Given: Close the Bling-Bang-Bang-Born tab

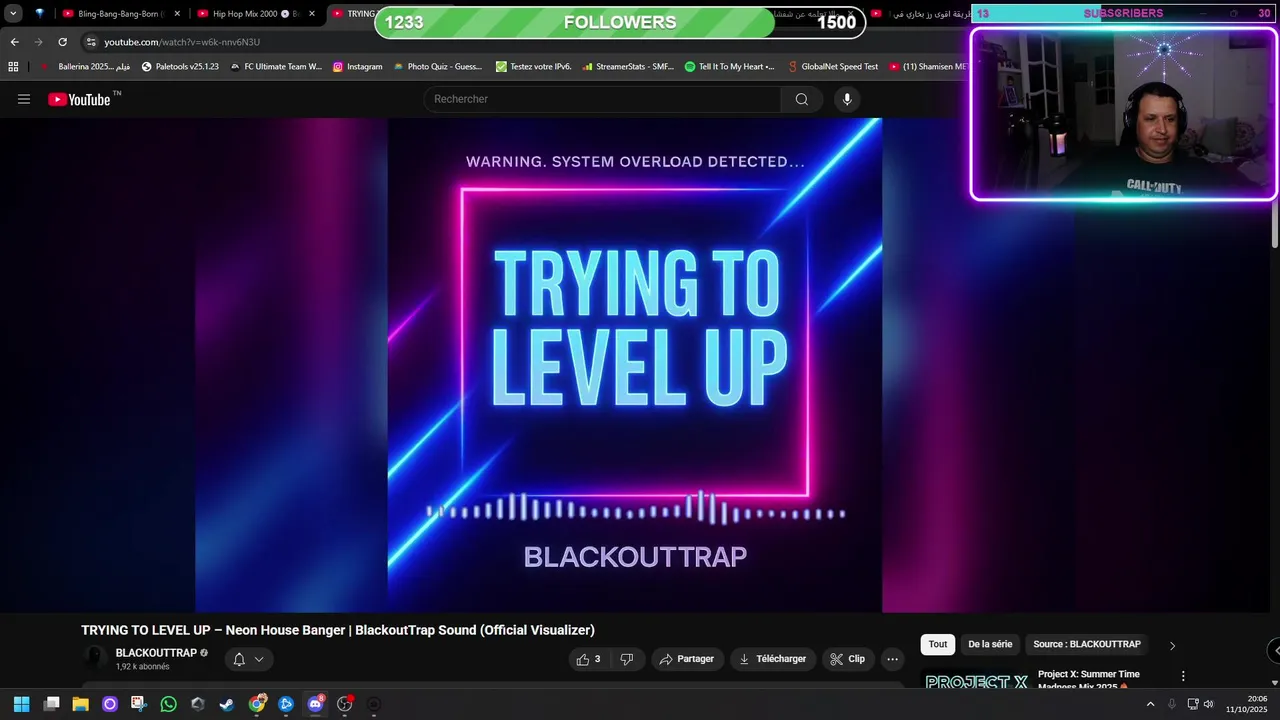Looking at the screenshot, I should click(x=177, y=14).
